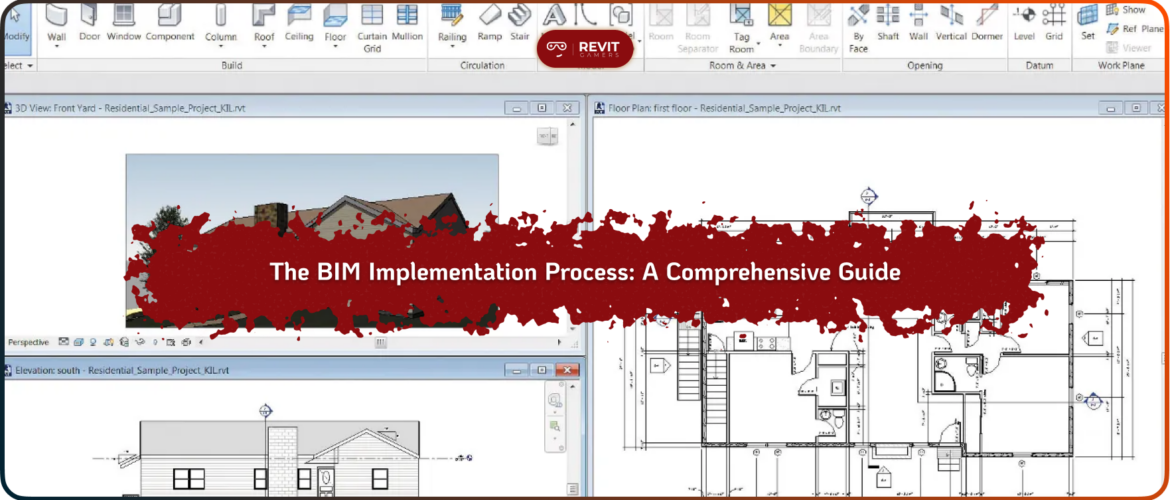This screenshot has height=500, width=1170.
Task: Click the fifth icon after the Perspective label
Action: tap(124, 343)
